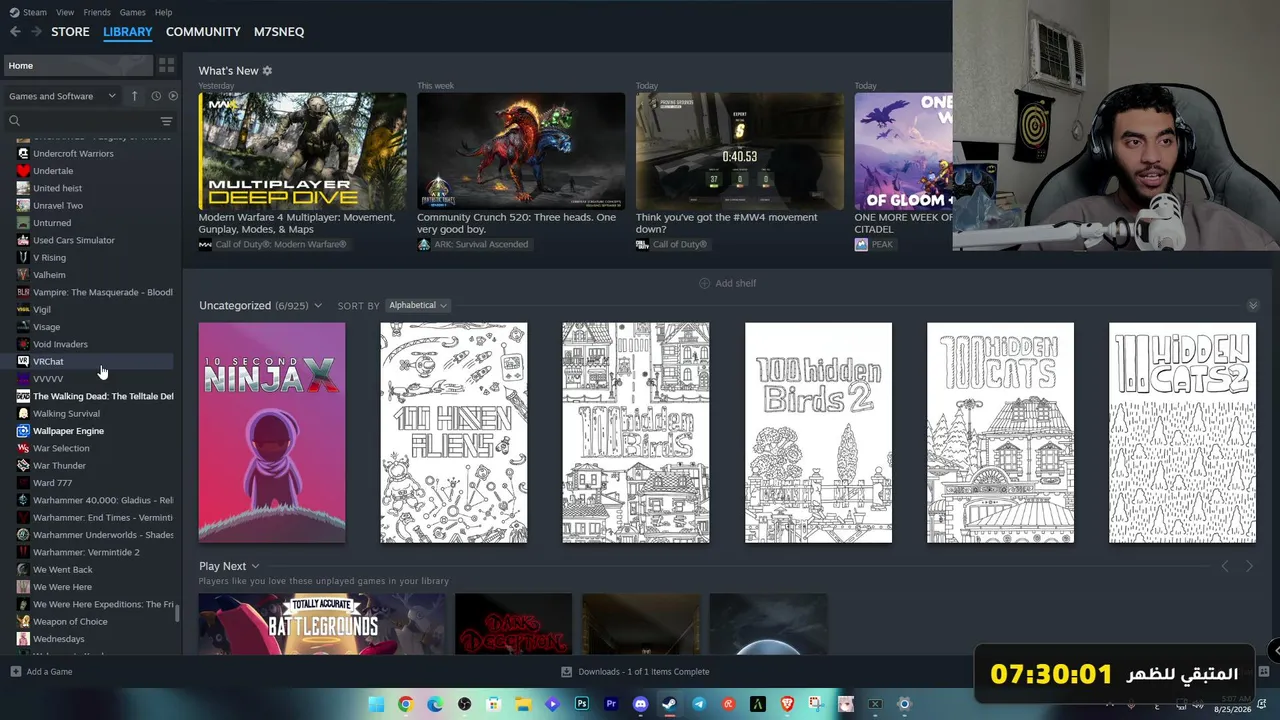Open Premiere Pro from the taskbar

point(611,704)
